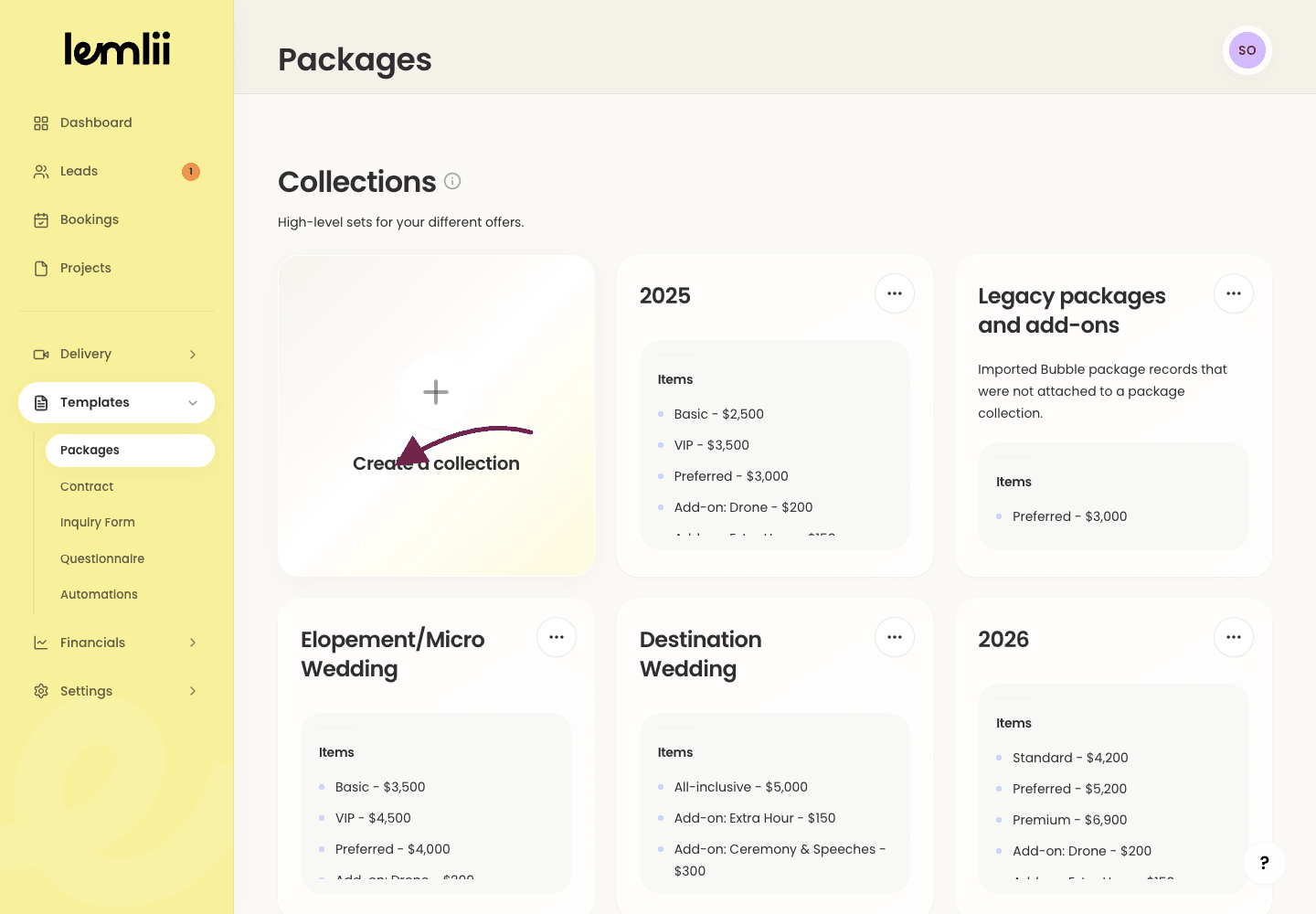Open the Destination Wedding collection title

(x=701, y=654)
